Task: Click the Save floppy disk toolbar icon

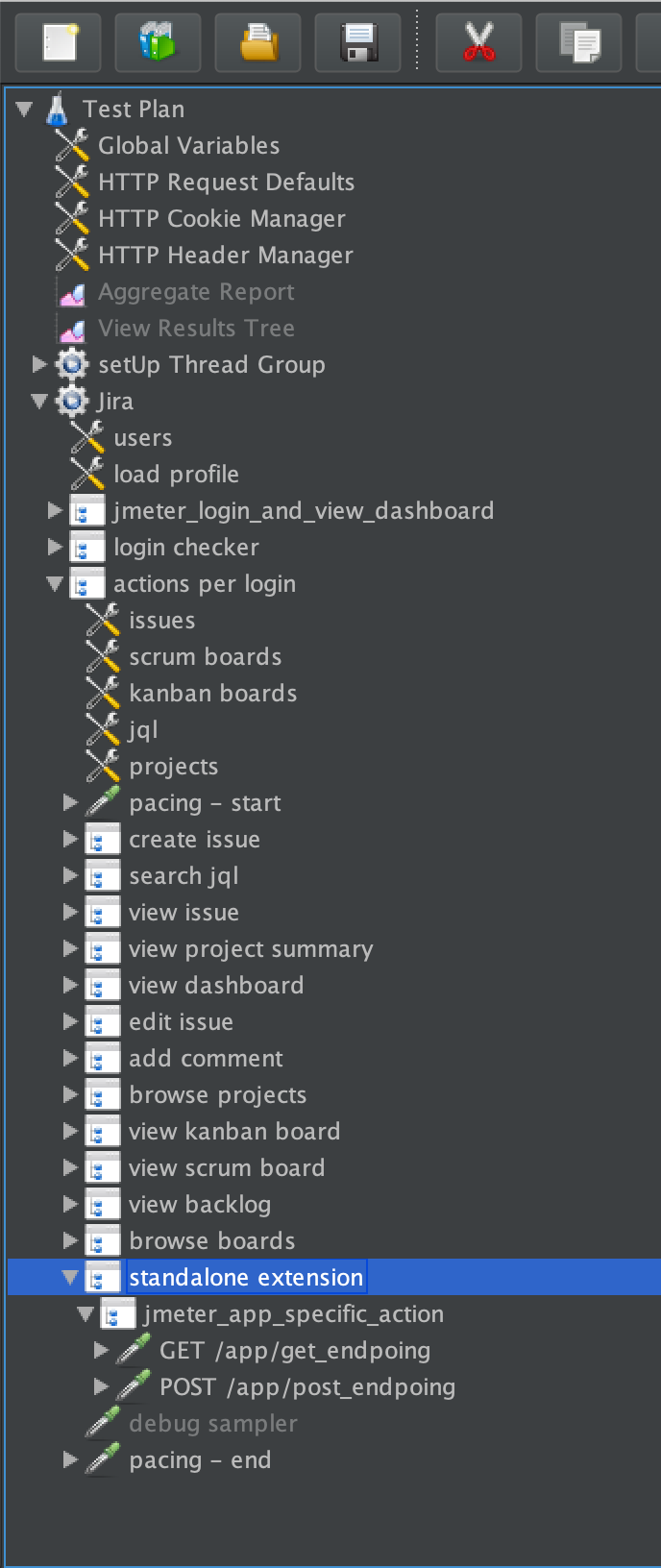Action: pyautogui.click(x=358, y=42)
